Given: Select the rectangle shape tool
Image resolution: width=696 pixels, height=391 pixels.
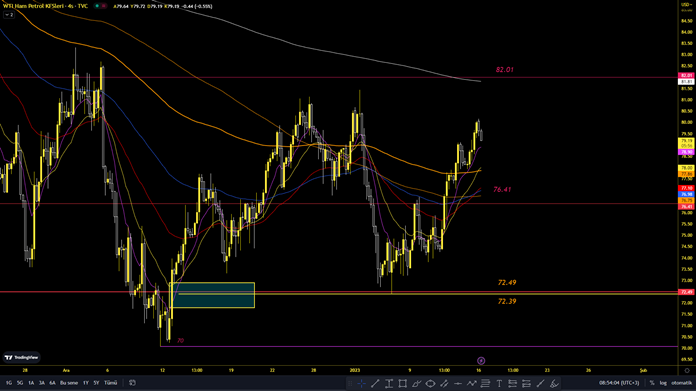Looking at the screenshot, I should tap(403, 383).
